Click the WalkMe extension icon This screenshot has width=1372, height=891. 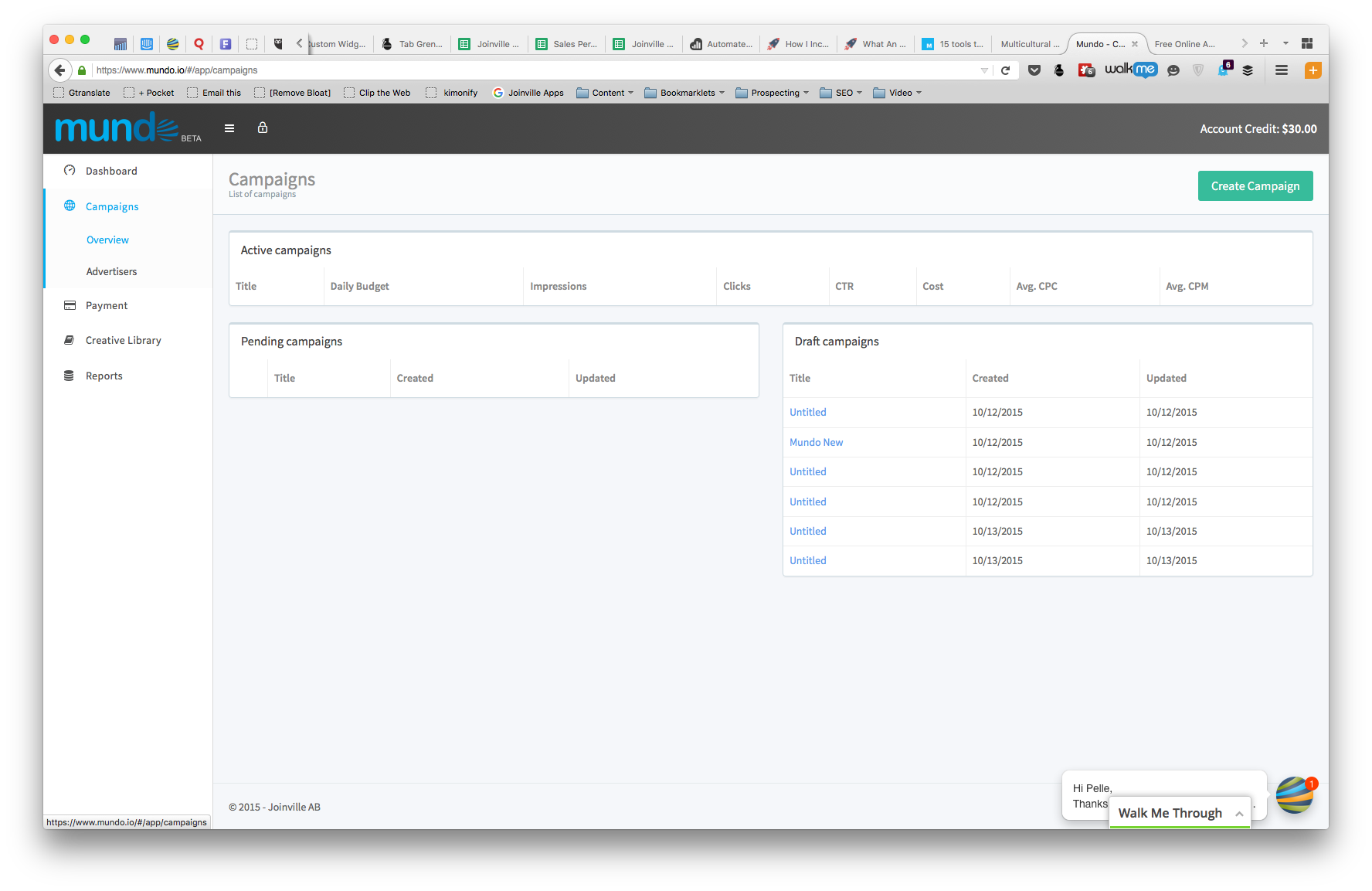[x=1130, y=70]
